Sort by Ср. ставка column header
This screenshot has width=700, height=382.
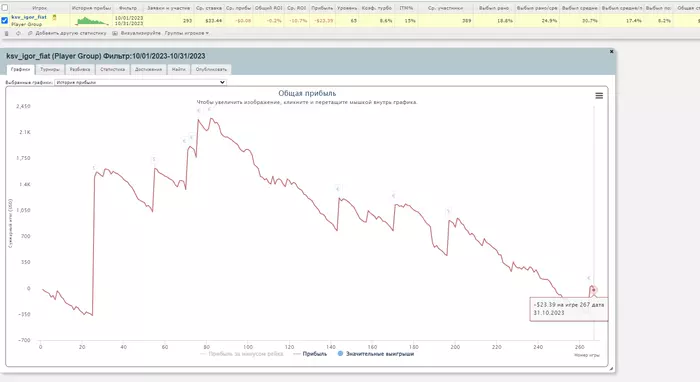point(209,8)
